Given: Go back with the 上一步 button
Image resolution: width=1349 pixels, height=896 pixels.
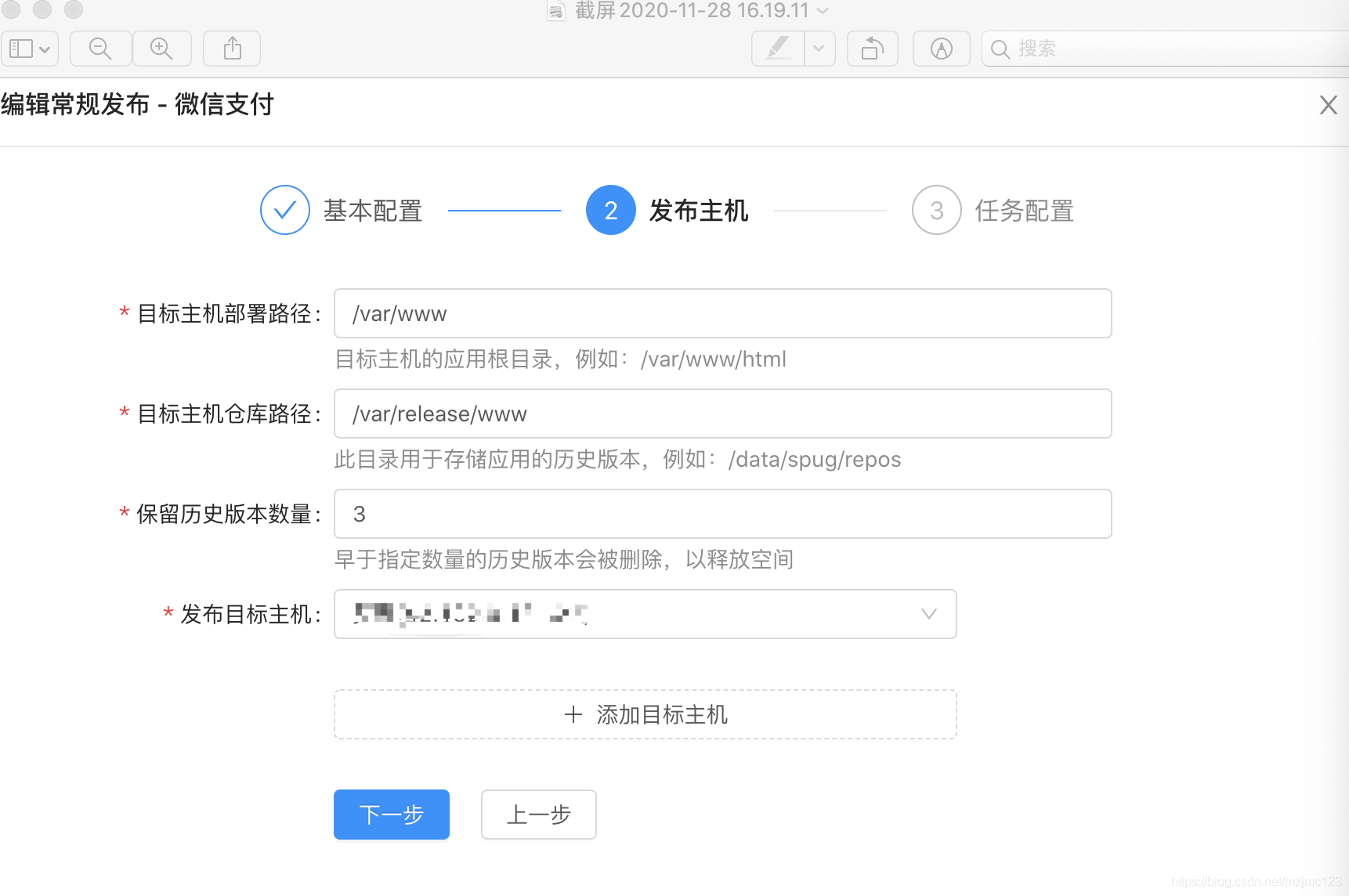Looking at the screenshot, I should [539, 815].
